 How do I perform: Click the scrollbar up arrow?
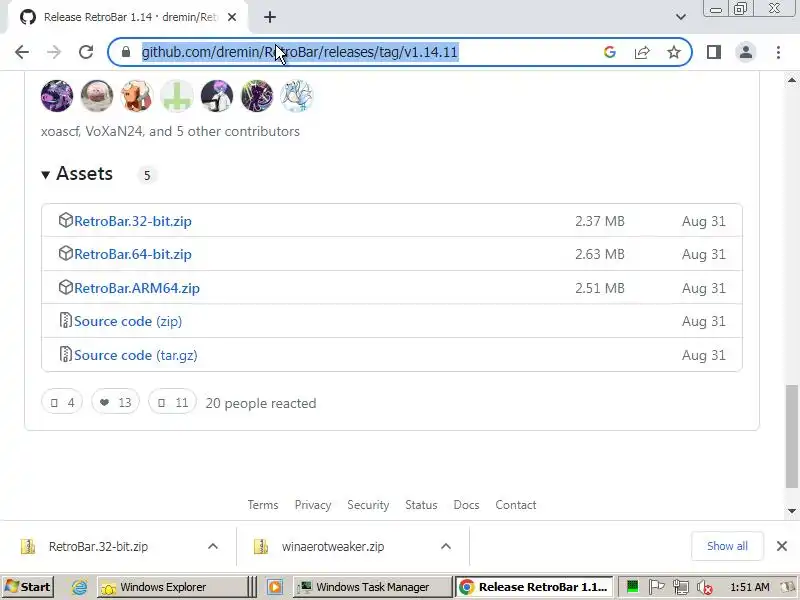click(x=792, y=80)
